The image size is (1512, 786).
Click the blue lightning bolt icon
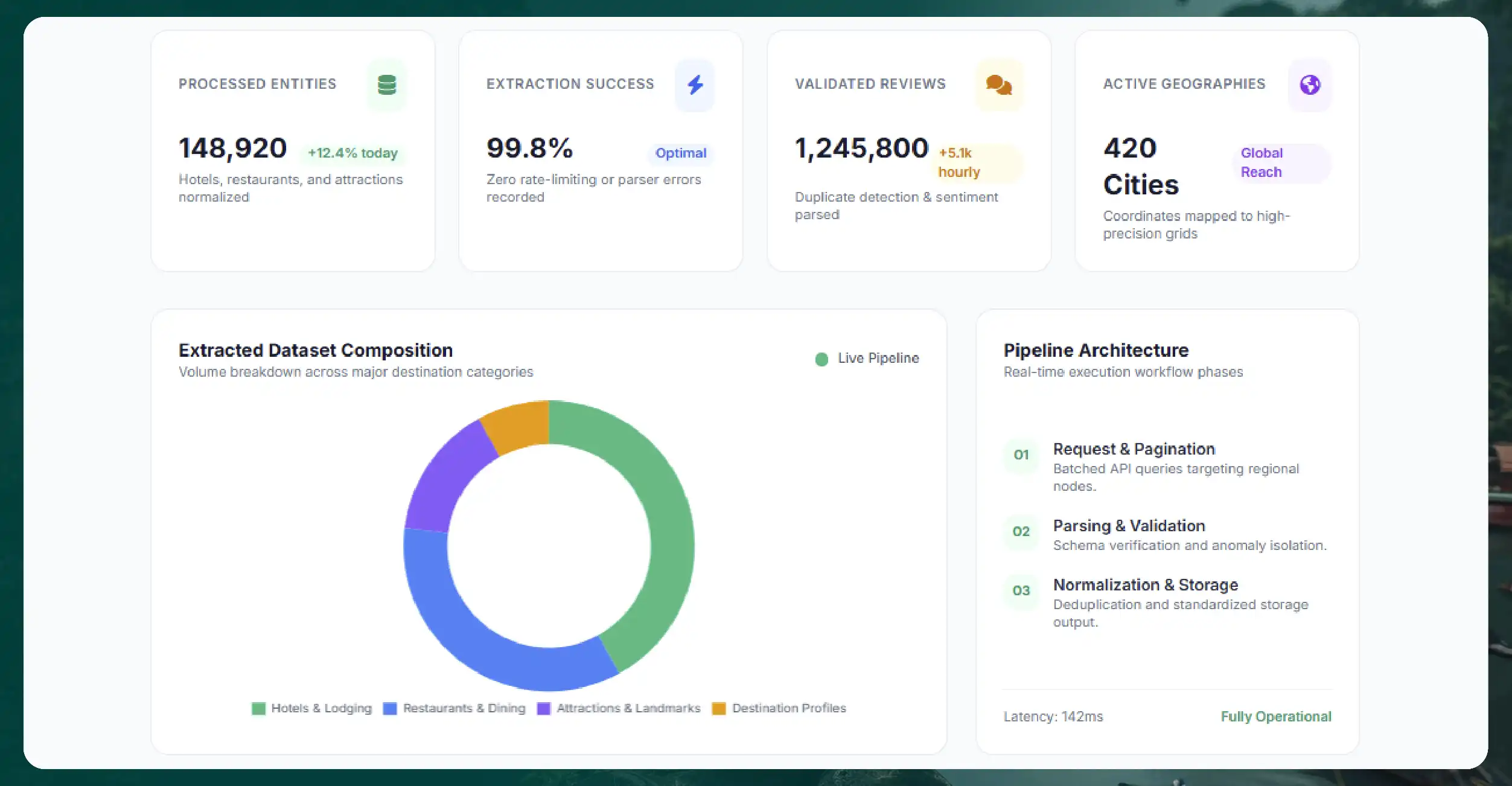[x=695, y=85]
